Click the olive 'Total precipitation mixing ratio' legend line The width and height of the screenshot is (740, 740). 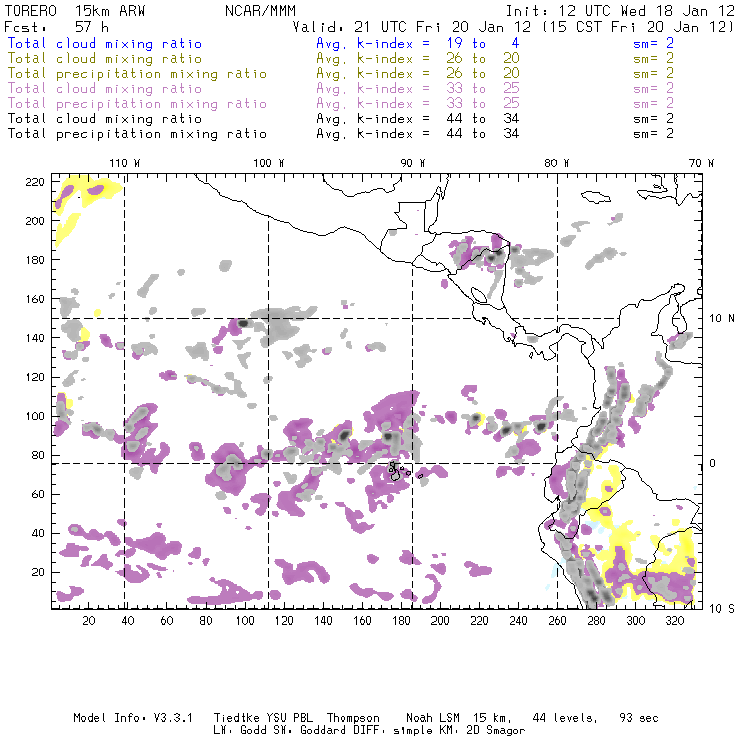pos(137,74)
